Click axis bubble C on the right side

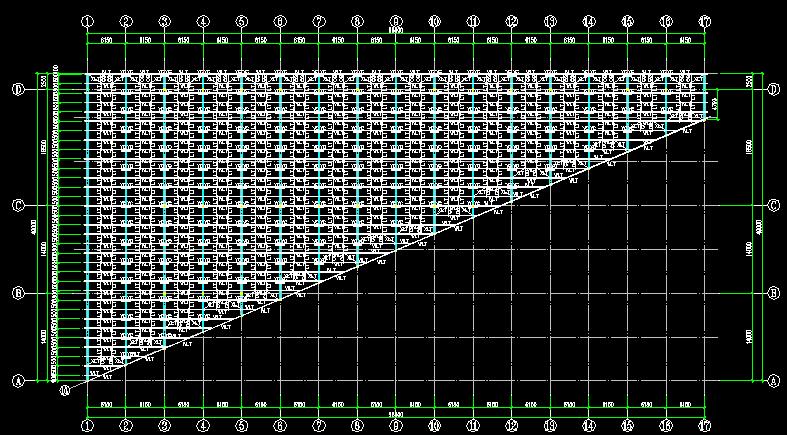(x=774, y=205)
